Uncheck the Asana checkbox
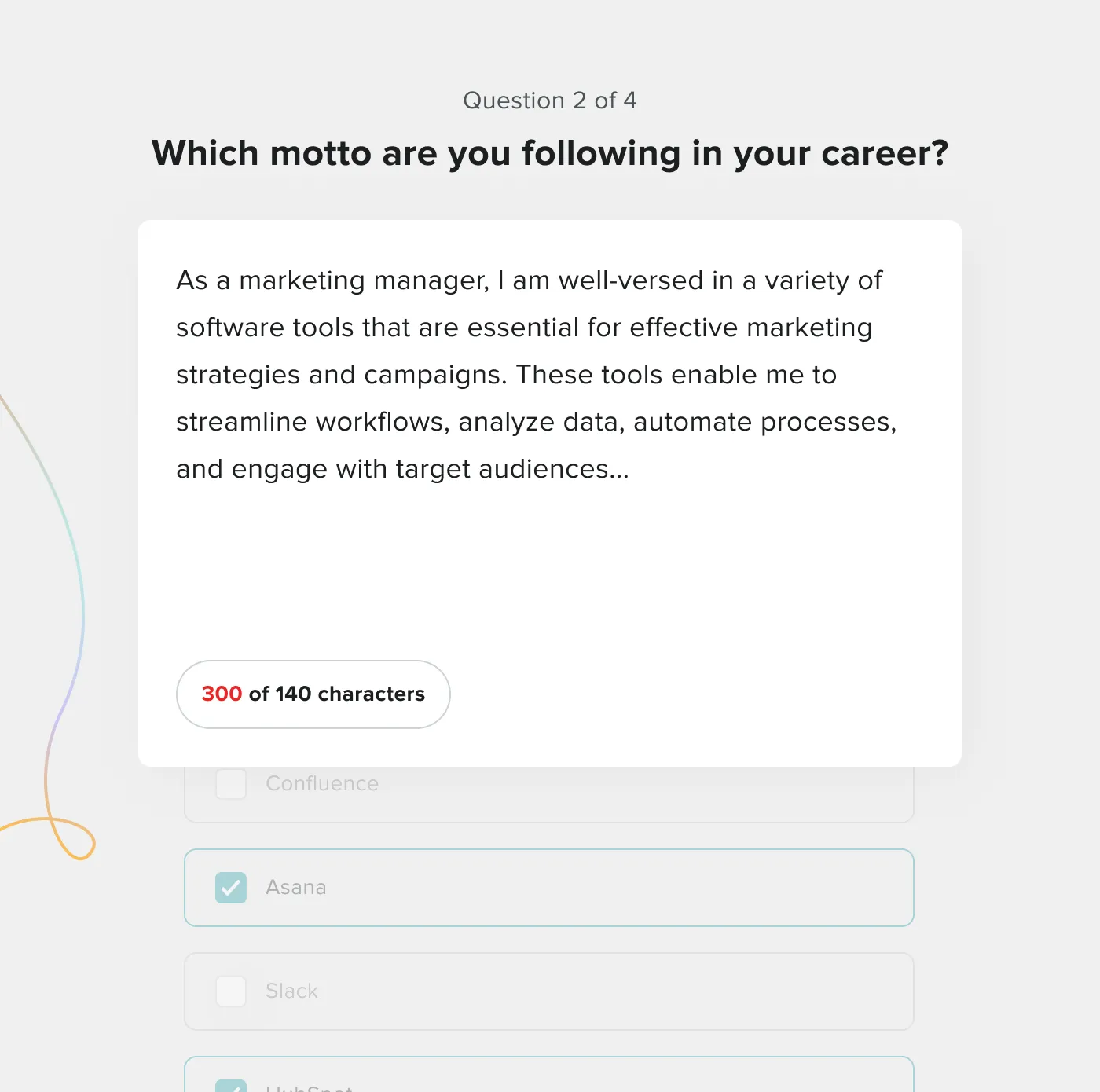This screenshot has width=1100, height=1092. [231, 888]
